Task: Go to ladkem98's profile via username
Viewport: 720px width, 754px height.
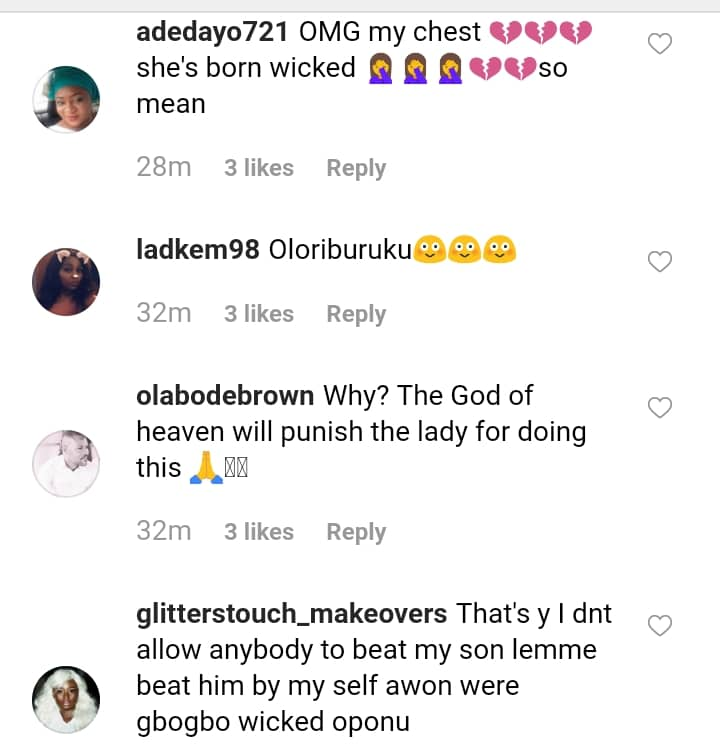Action: click(x=198, y=250)
